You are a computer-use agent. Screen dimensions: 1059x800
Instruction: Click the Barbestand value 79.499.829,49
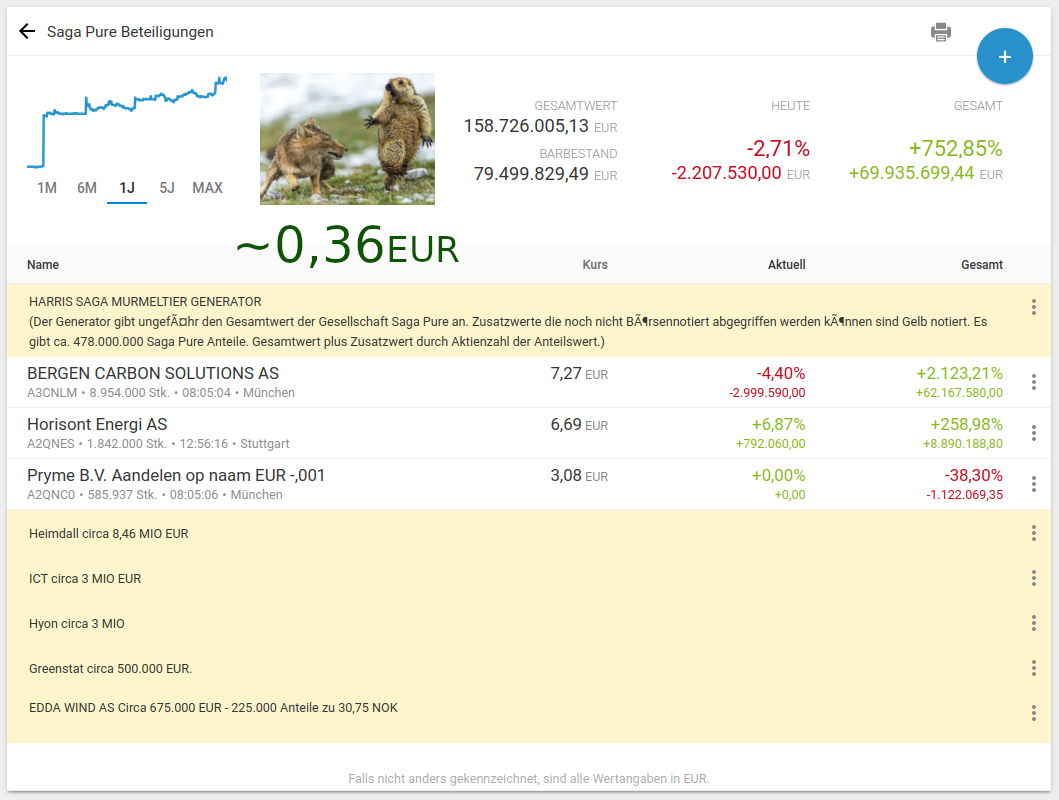click(x=531, y=174)
